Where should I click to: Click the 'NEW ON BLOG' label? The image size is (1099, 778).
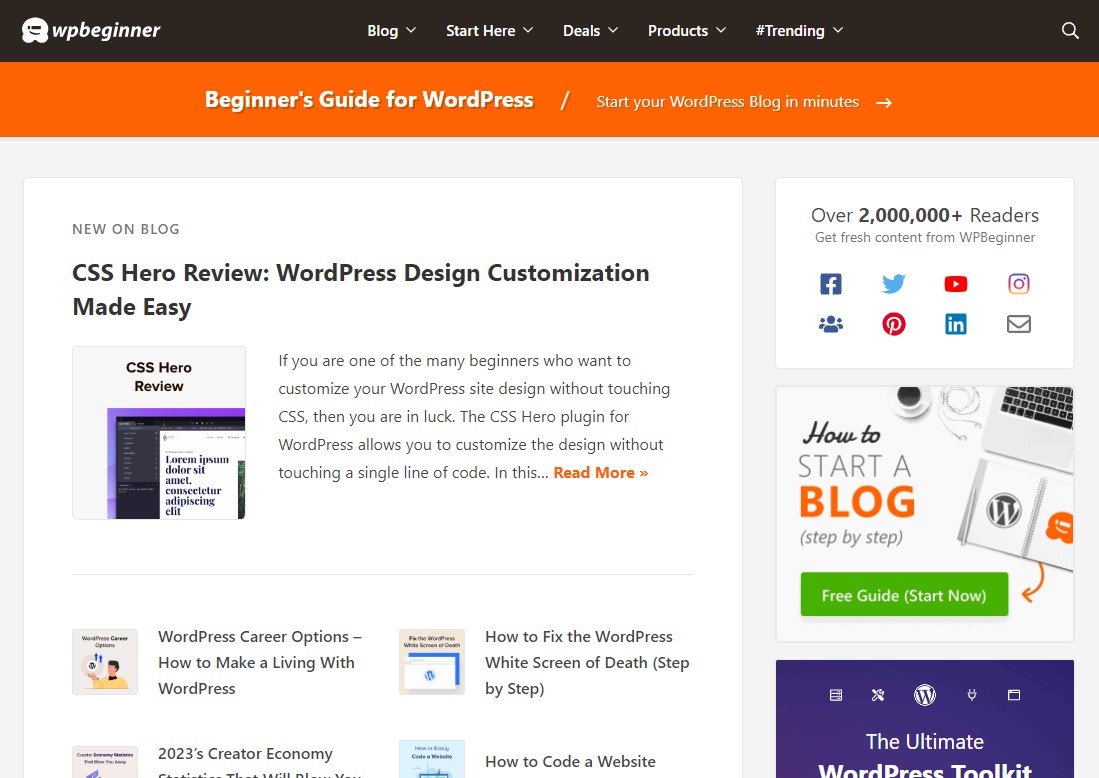pyautogui.click(x=126, y=229)
